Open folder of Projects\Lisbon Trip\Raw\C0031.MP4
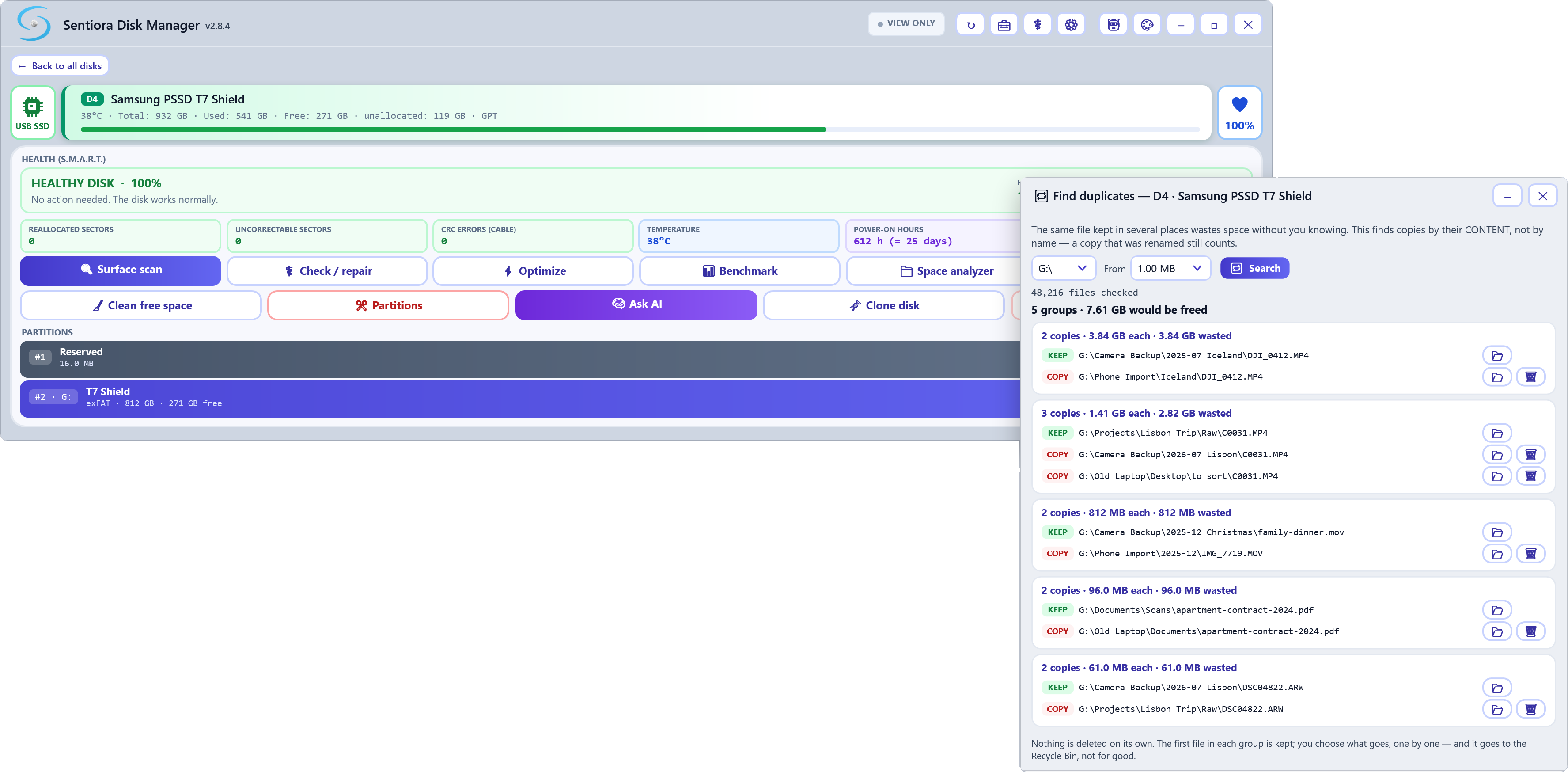Screen dimensions: 1568x772 [1497, 434]
